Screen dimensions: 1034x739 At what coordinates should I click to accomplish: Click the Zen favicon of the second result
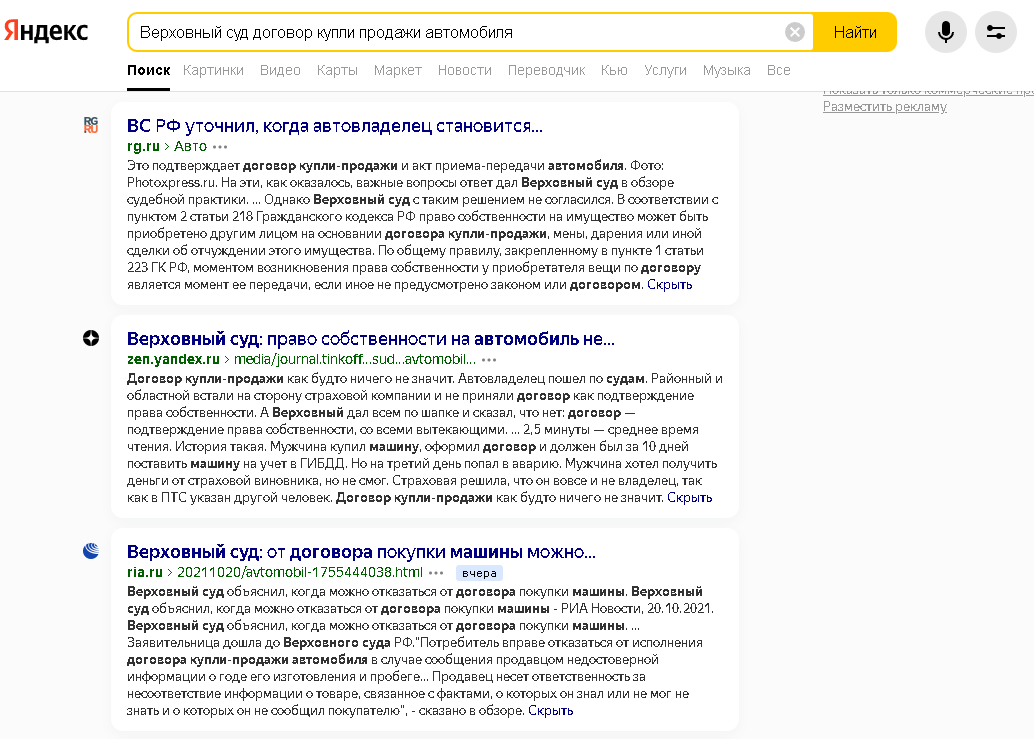coord(91,338)
